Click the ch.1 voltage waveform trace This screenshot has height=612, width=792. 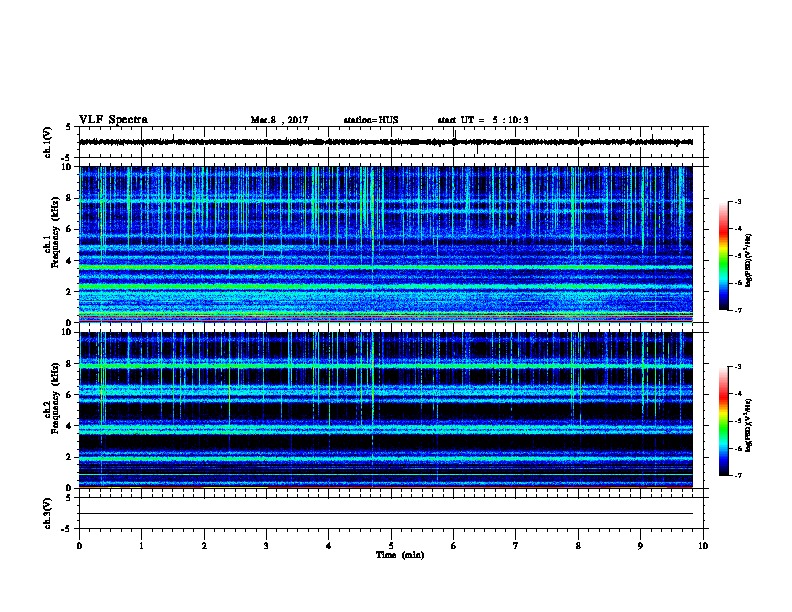(386, 142)
